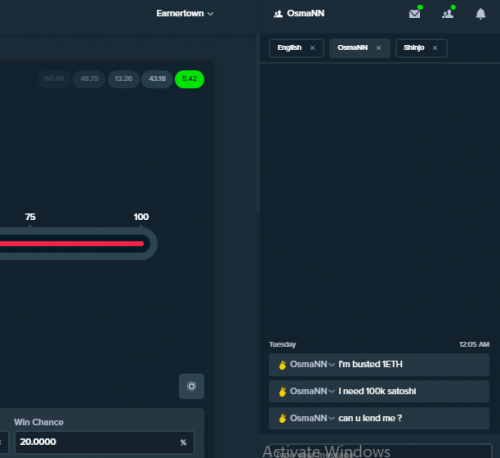Click the 'I need 100k satoshi' message text

click(x=377, y=391)
